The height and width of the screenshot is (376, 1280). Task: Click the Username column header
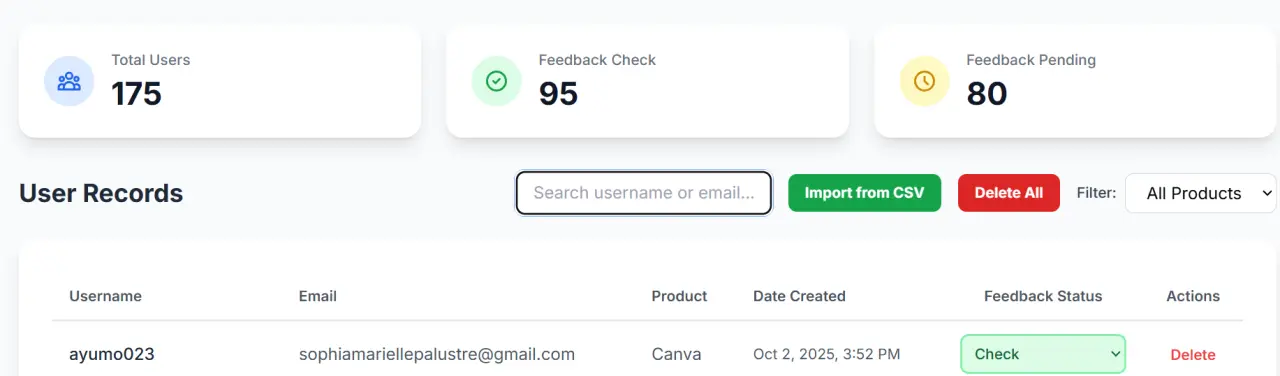(x=105, y=296)
